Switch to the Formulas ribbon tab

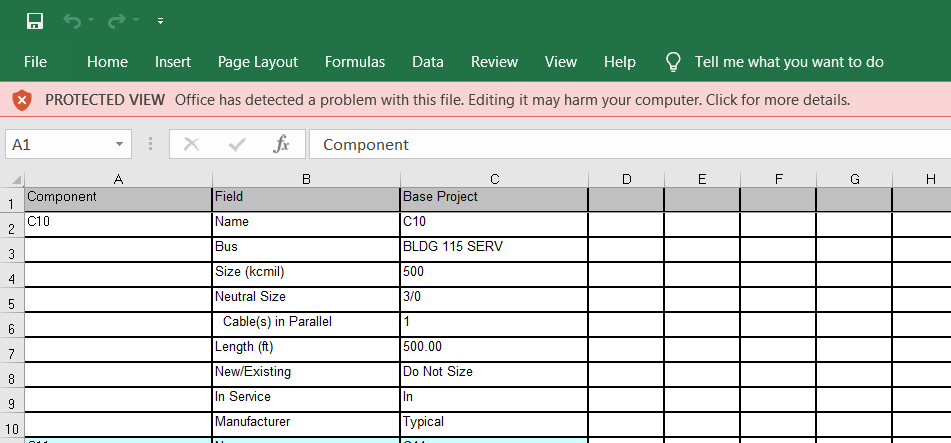pos(354,62)
